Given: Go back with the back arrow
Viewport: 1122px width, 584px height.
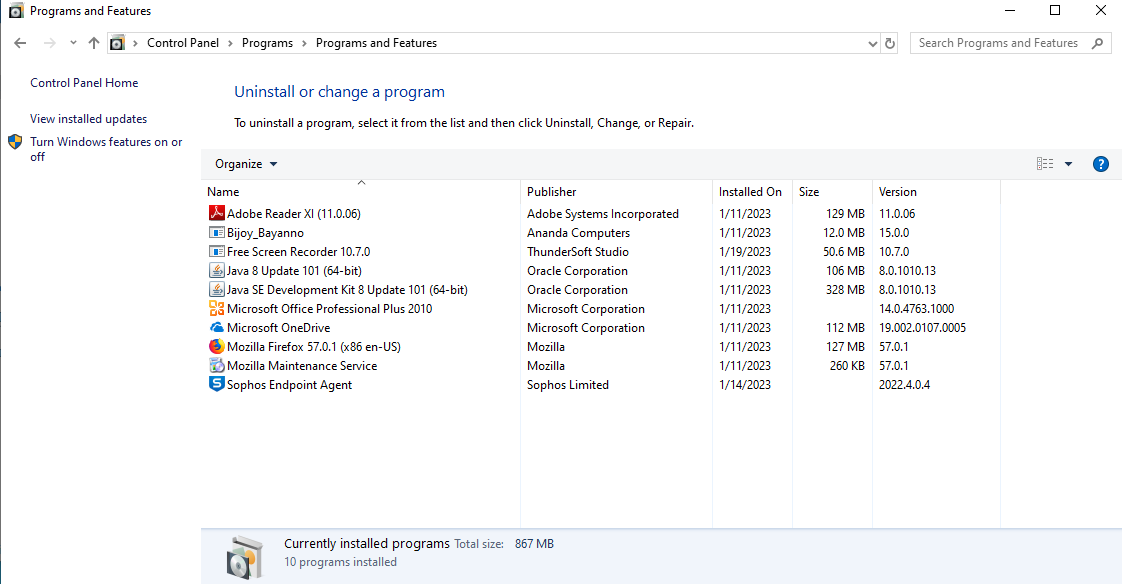Looking at the screenshot, I should click(x=20, y=43).
